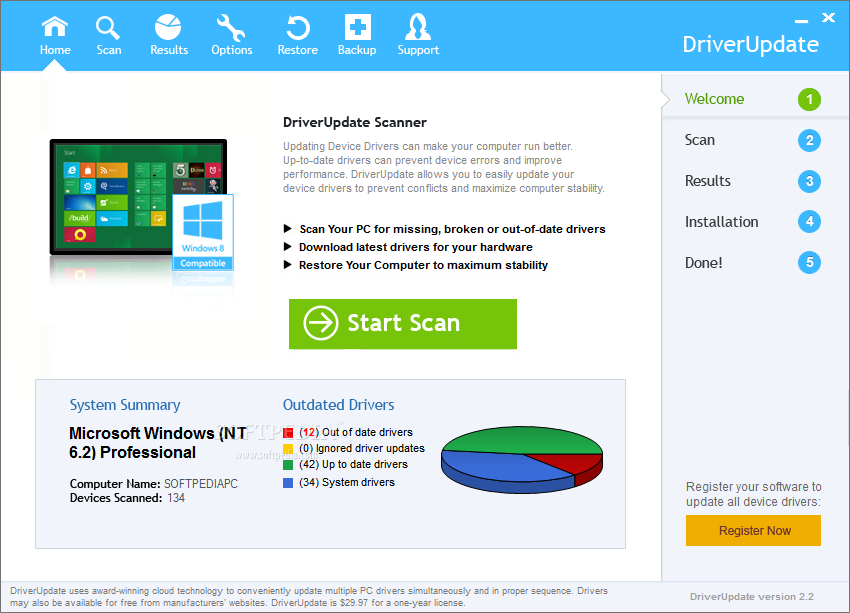Open the Support person icon
Screen dimensions: 850x613
pyautogui.click(x=418, y=27)
